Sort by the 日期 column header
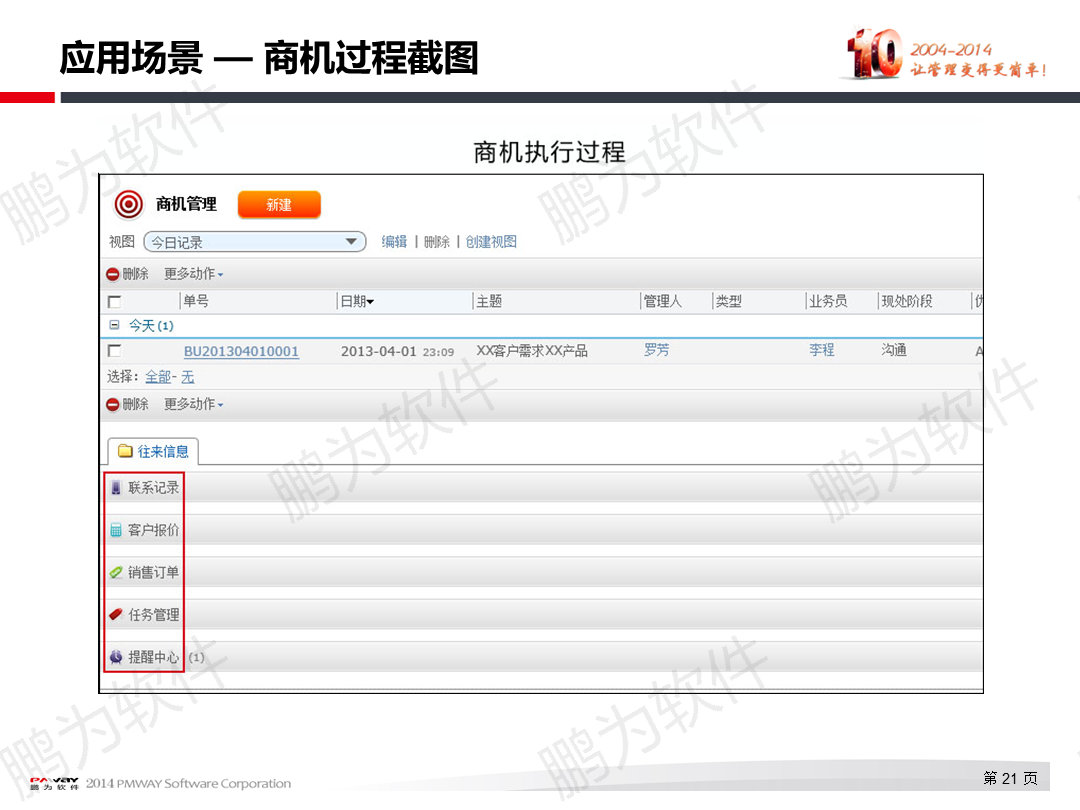 357,301
